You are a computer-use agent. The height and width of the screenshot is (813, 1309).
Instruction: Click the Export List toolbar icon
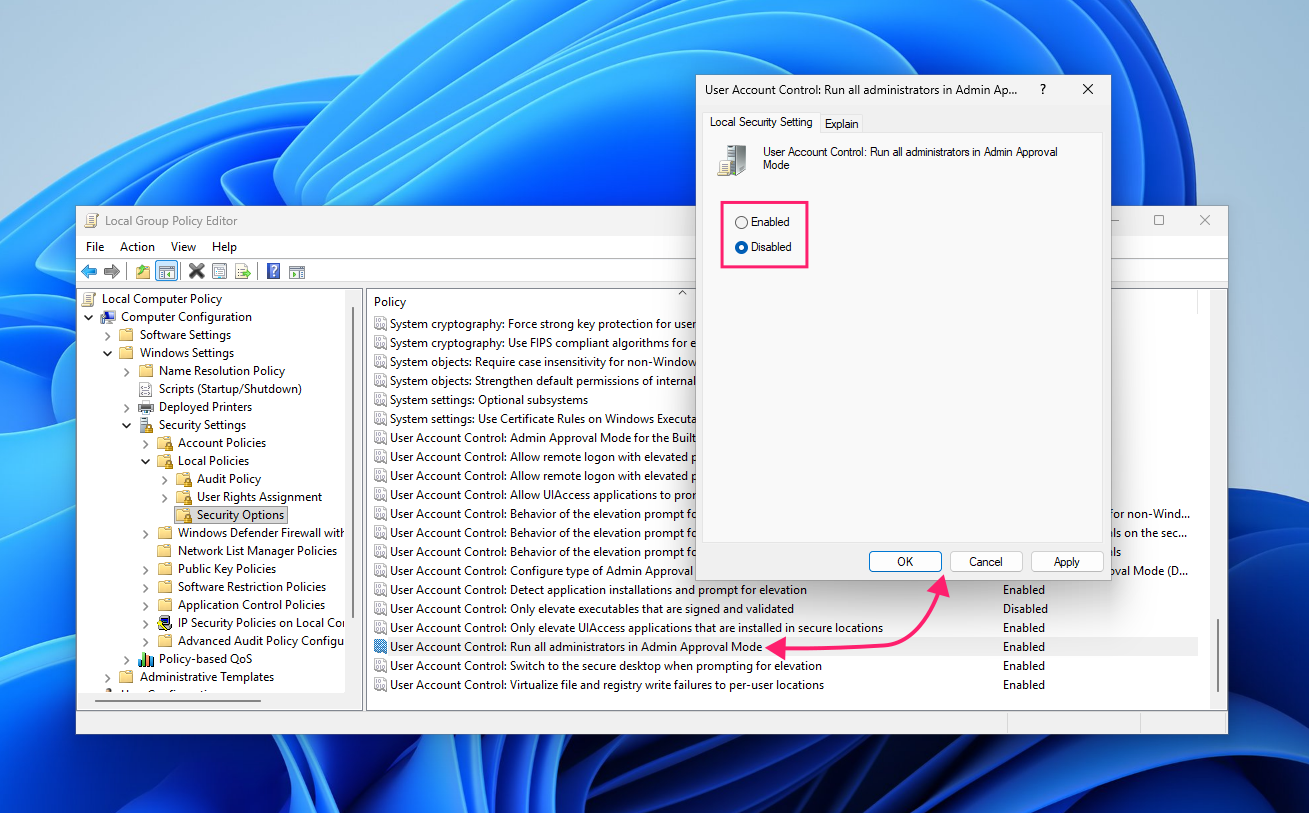pyautogui.click(x=242, y=271)
